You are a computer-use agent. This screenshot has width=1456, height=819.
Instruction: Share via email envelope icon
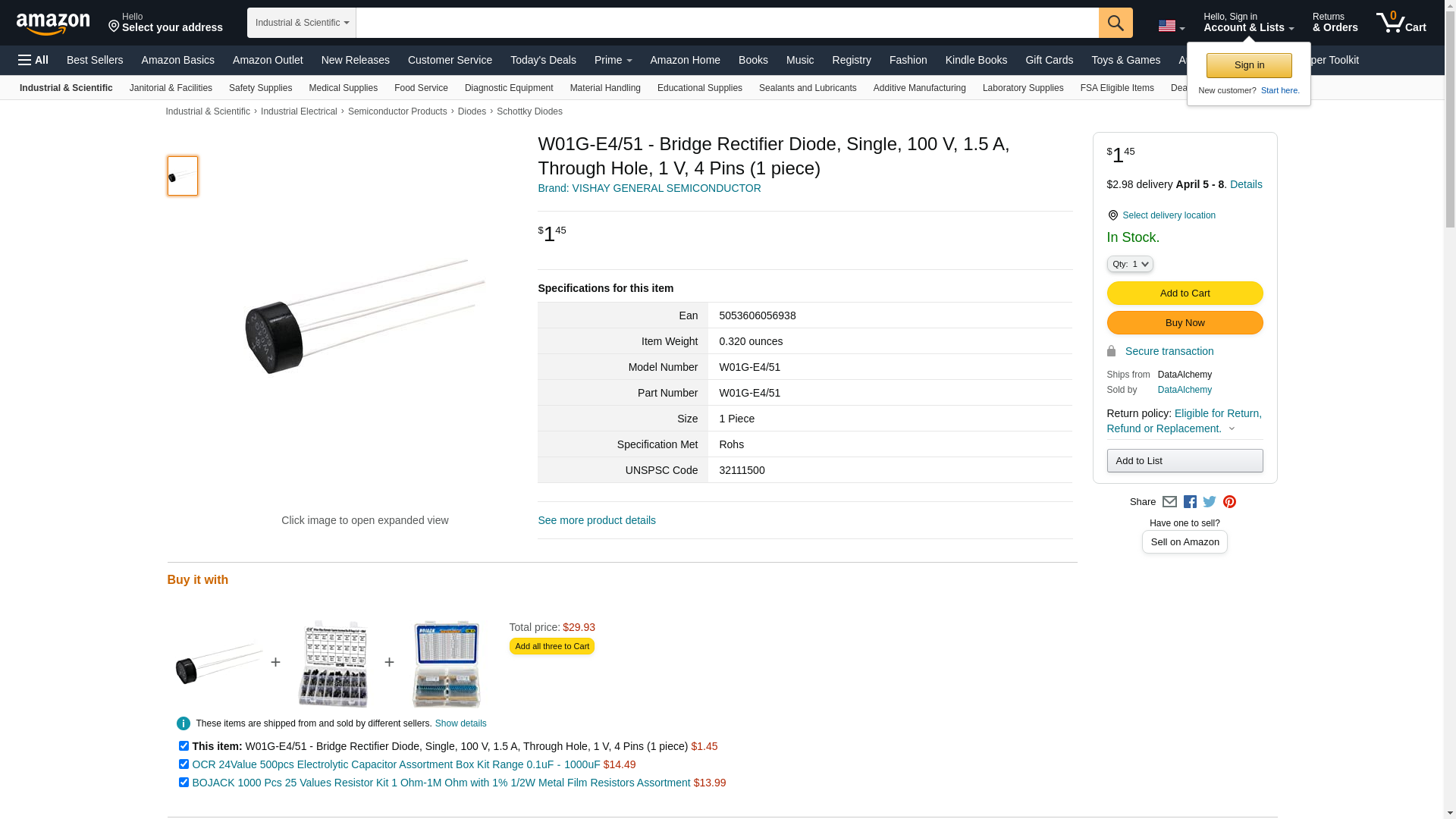point(1169,502)
